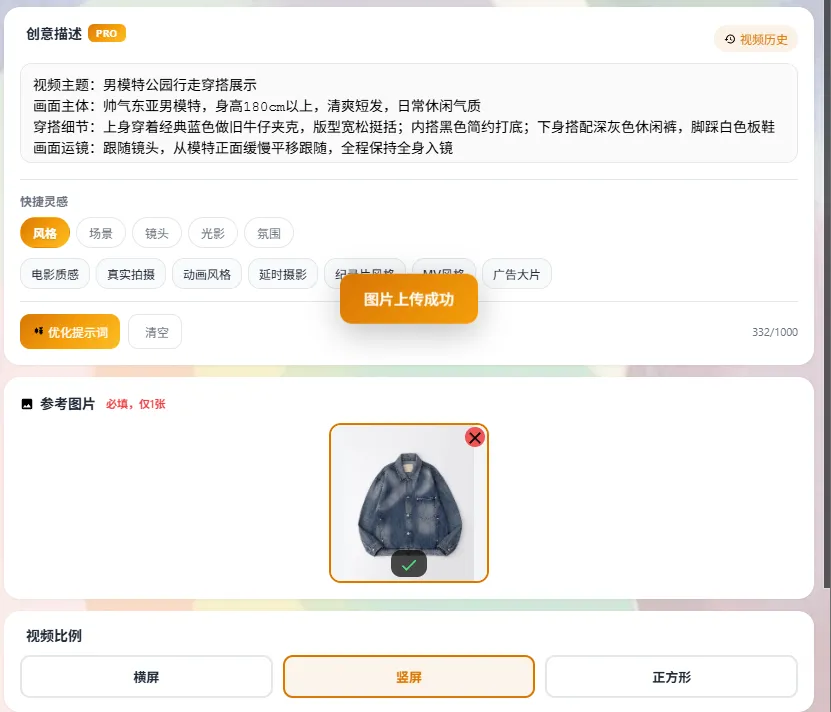The image size is (831, 712).
Task: Open the 光影 inspiration tab
Action: [x=213, y=233]
